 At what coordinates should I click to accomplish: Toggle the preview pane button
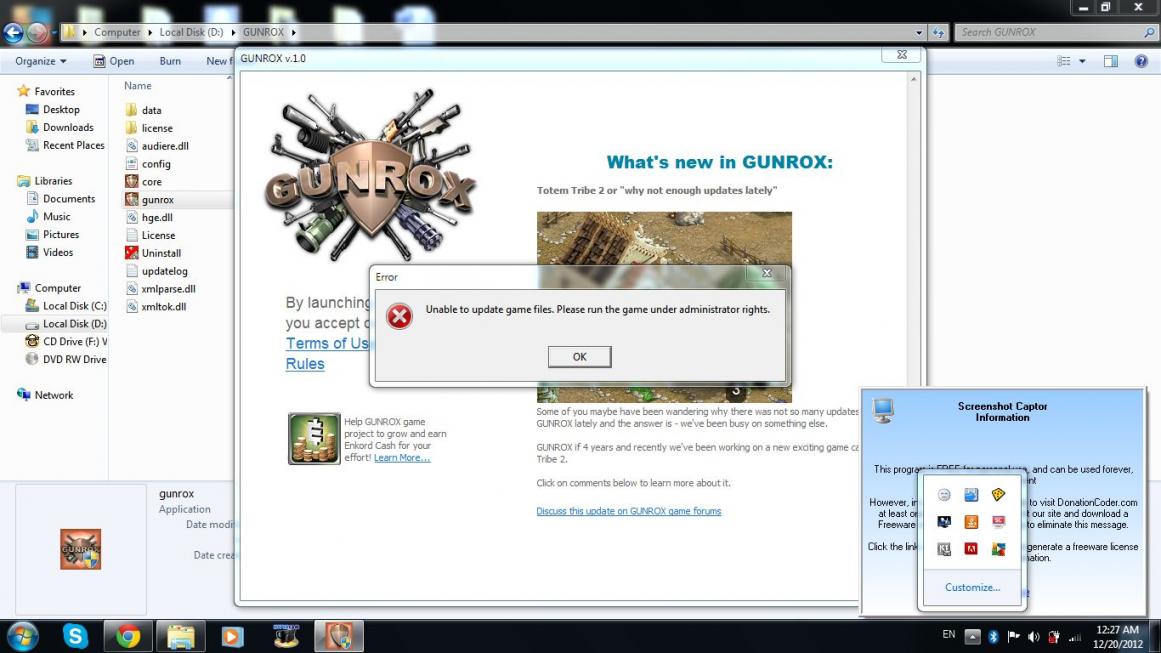1111,61
